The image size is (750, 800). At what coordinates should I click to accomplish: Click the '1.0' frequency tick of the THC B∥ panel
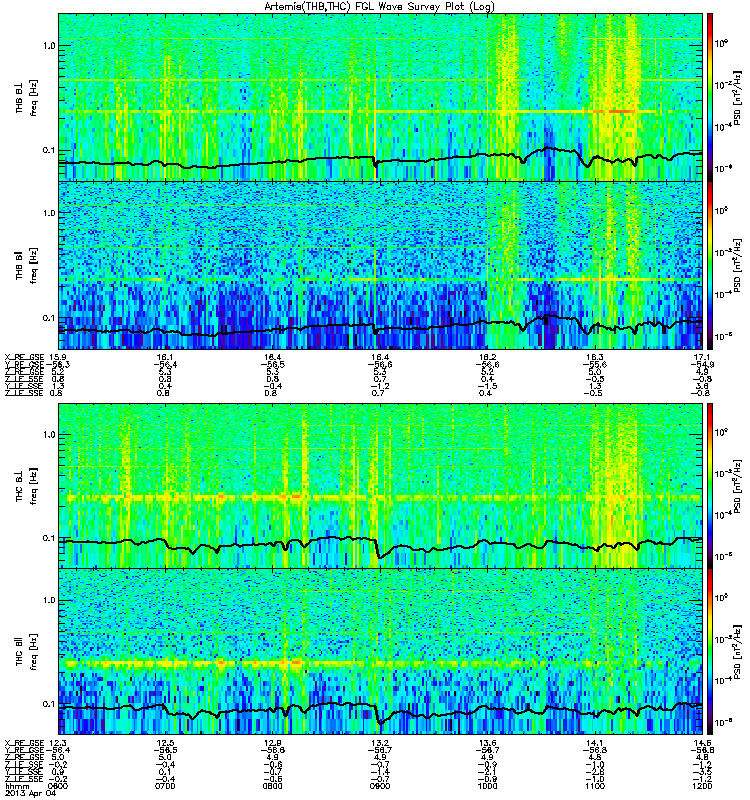pyautogui.click(x=49, y=600)
